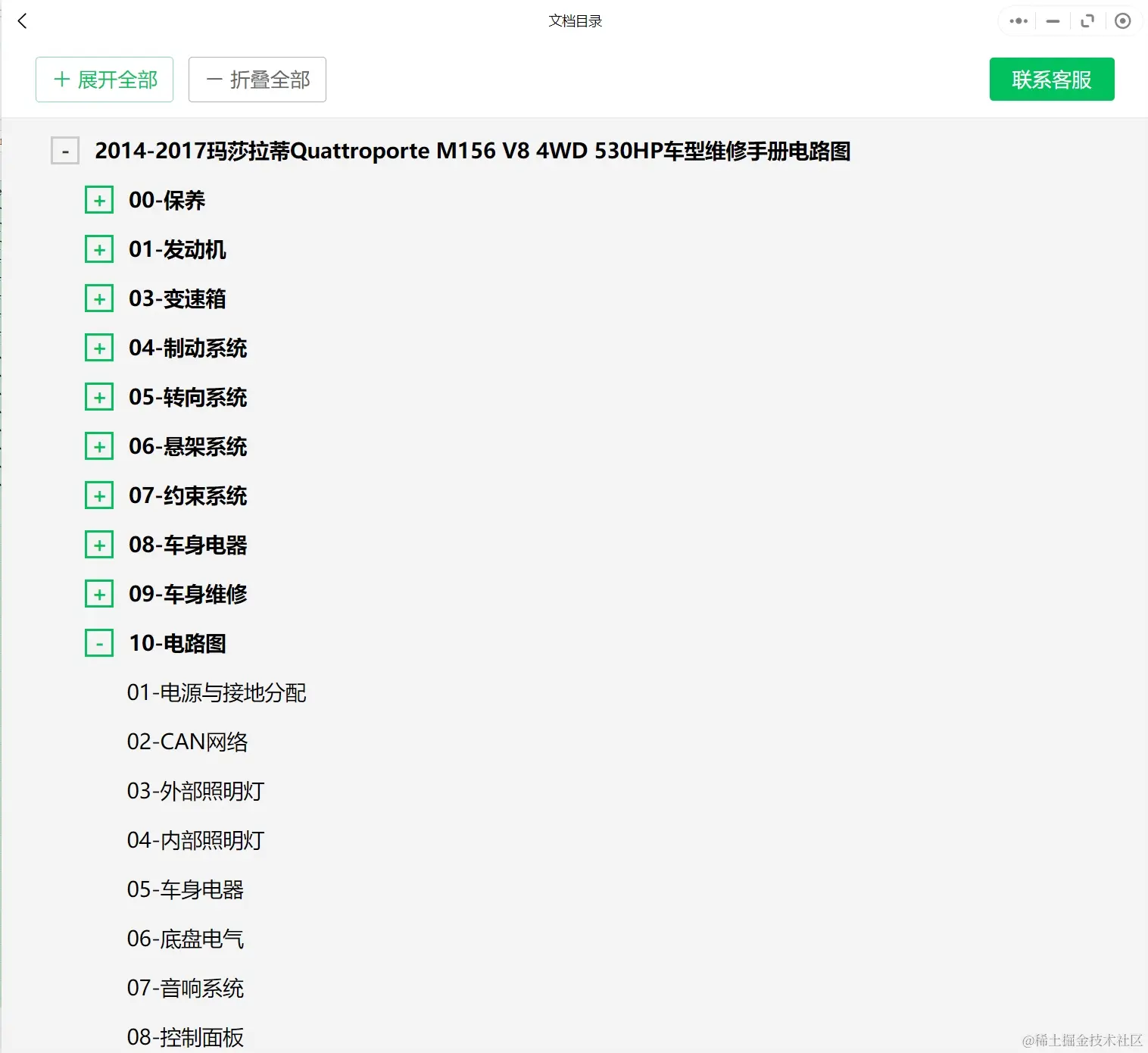The image size is (1148, 1053).
Task: Click the pop-out window icon
Action: pos(1087,21)
